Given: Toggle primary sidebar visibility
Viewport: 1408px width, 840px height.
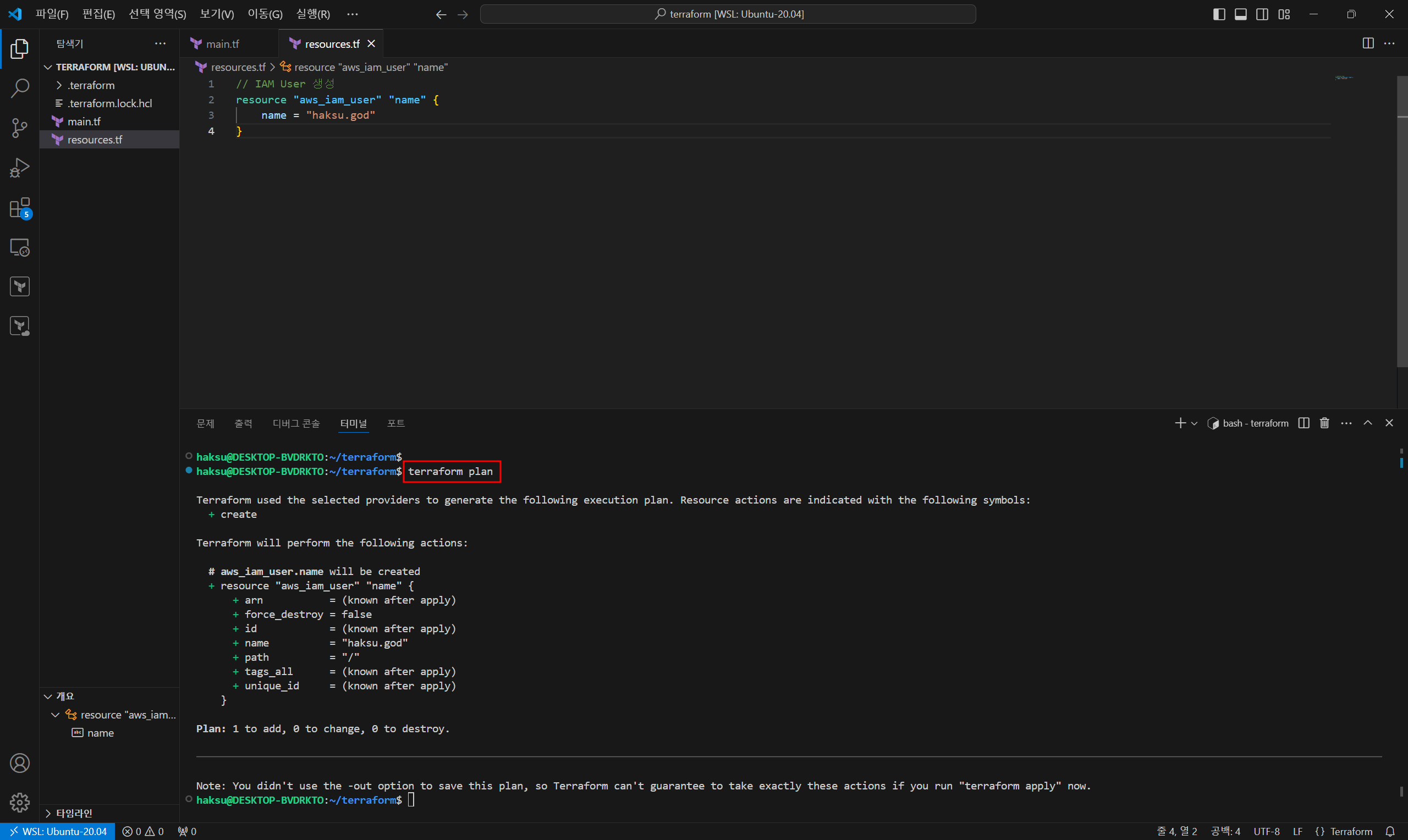Looking at the screenshot, I should click(1219, 14).
